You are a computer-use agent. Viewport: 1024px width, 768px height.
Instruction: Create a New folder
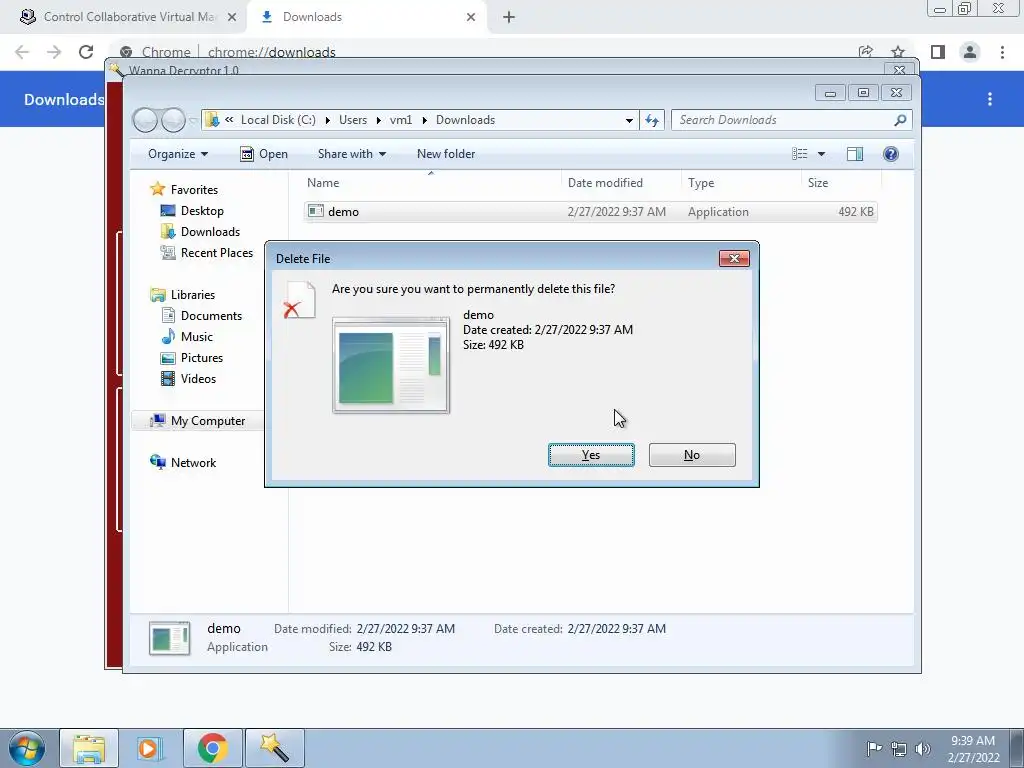point(446,154)
